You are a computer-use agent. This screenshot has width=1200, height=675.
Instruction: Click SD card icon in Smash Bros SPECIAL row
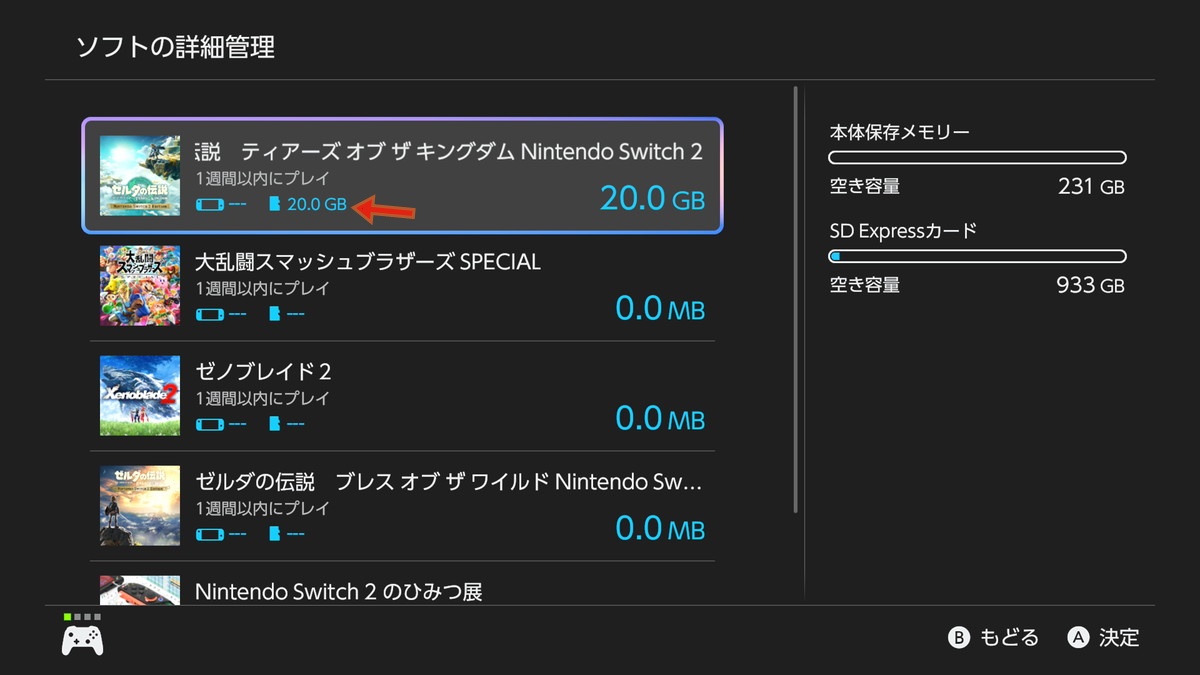click(x=275, y=314)
